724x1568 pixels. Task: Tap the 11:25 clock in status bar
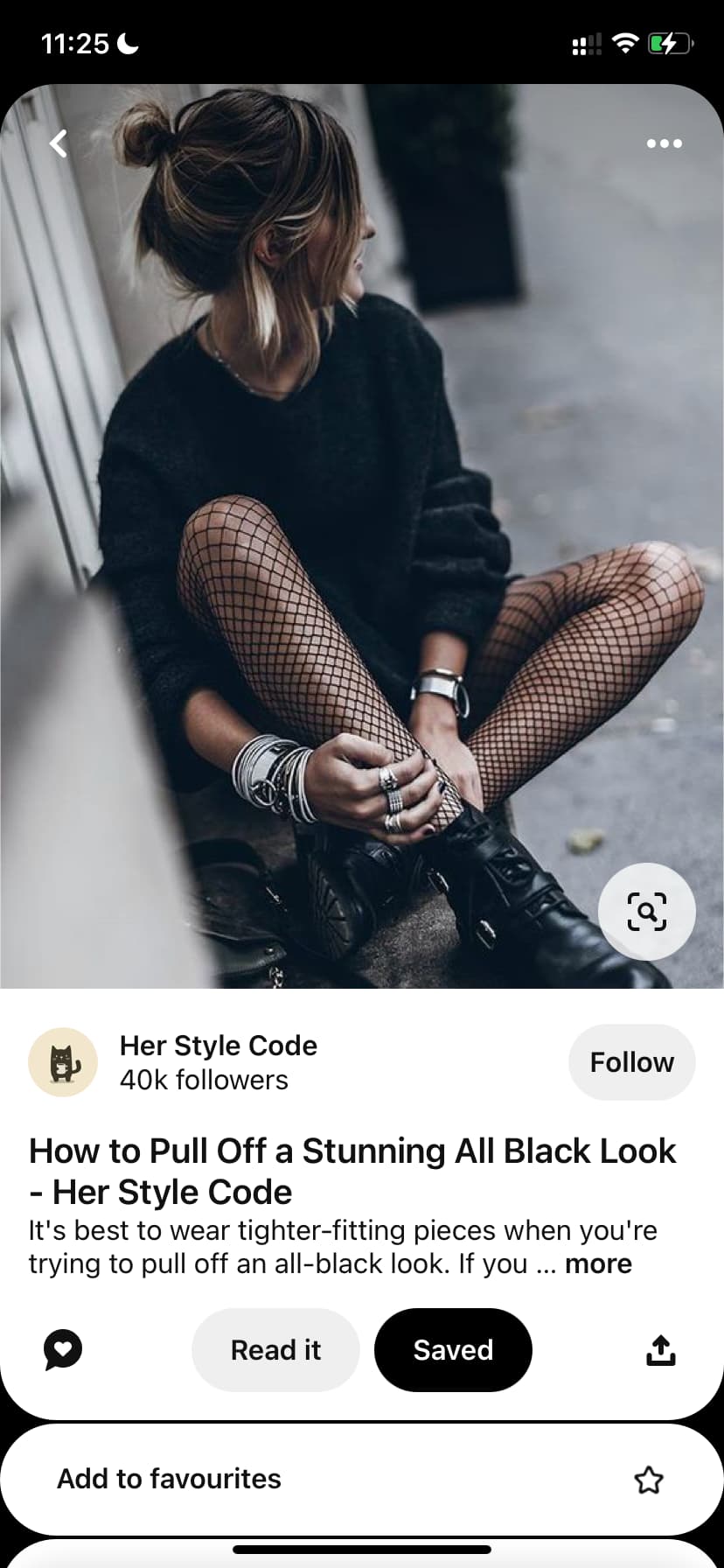[x=75, y=44]
